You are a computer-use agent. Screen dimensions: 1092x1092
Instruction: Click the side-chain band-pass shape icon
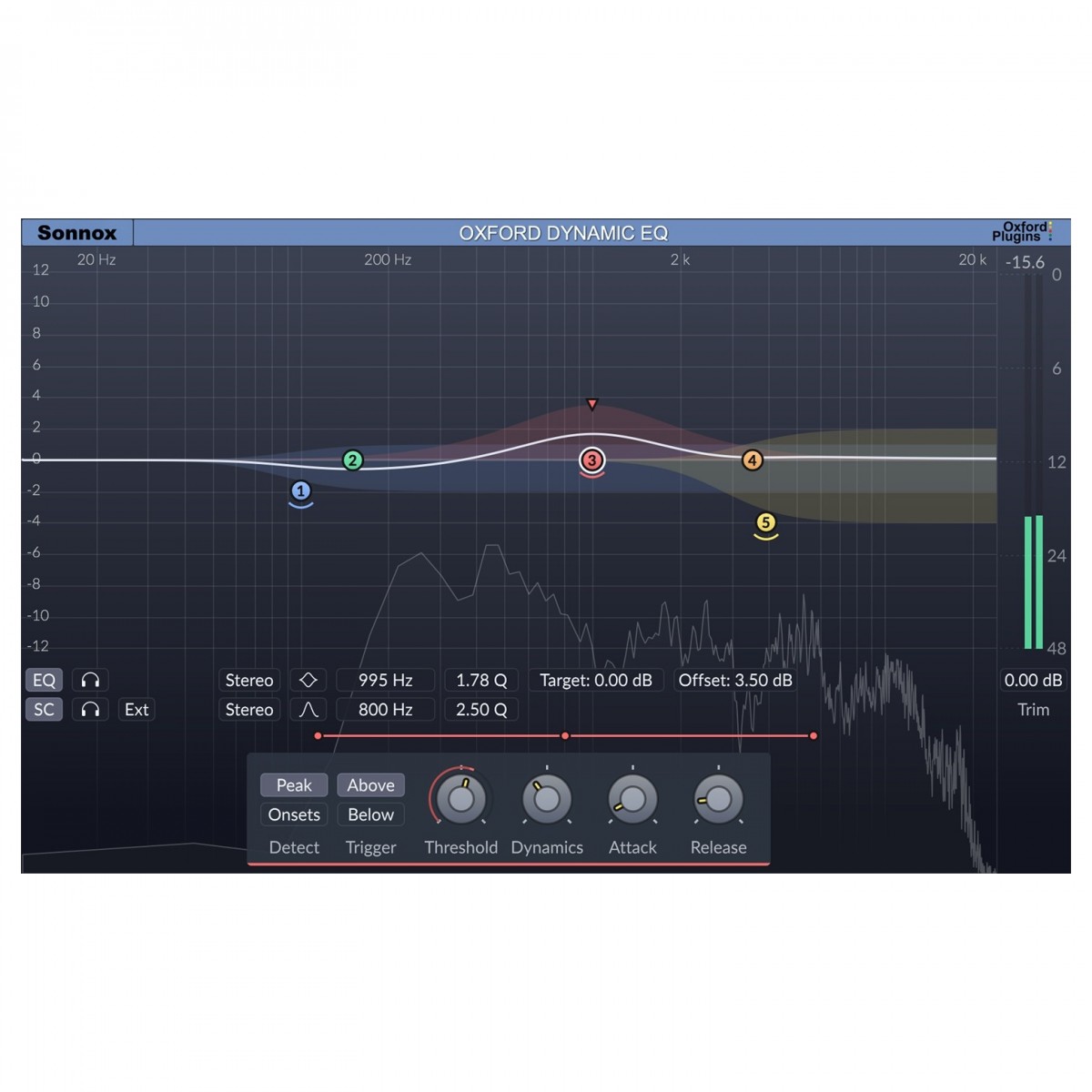click(x=308, y=710)
